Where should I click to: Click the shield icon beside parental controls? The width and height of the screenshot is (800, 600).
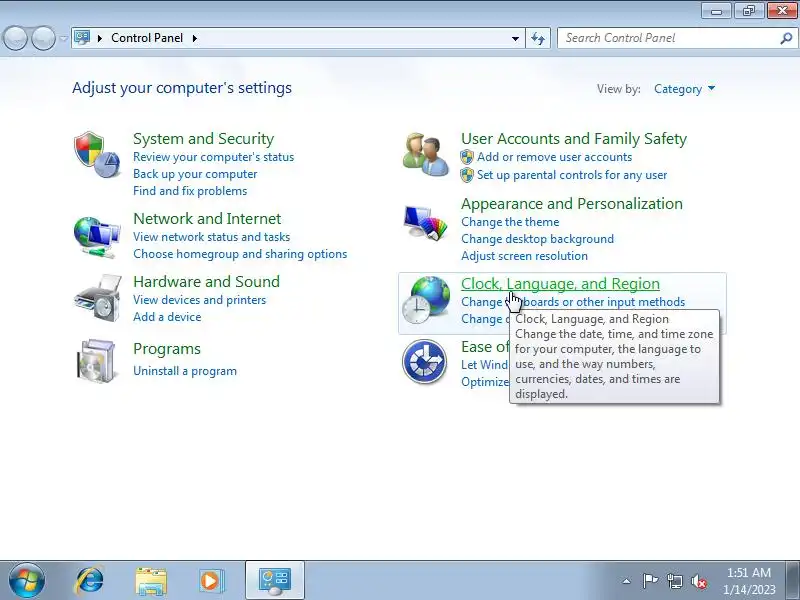[467, 175]
